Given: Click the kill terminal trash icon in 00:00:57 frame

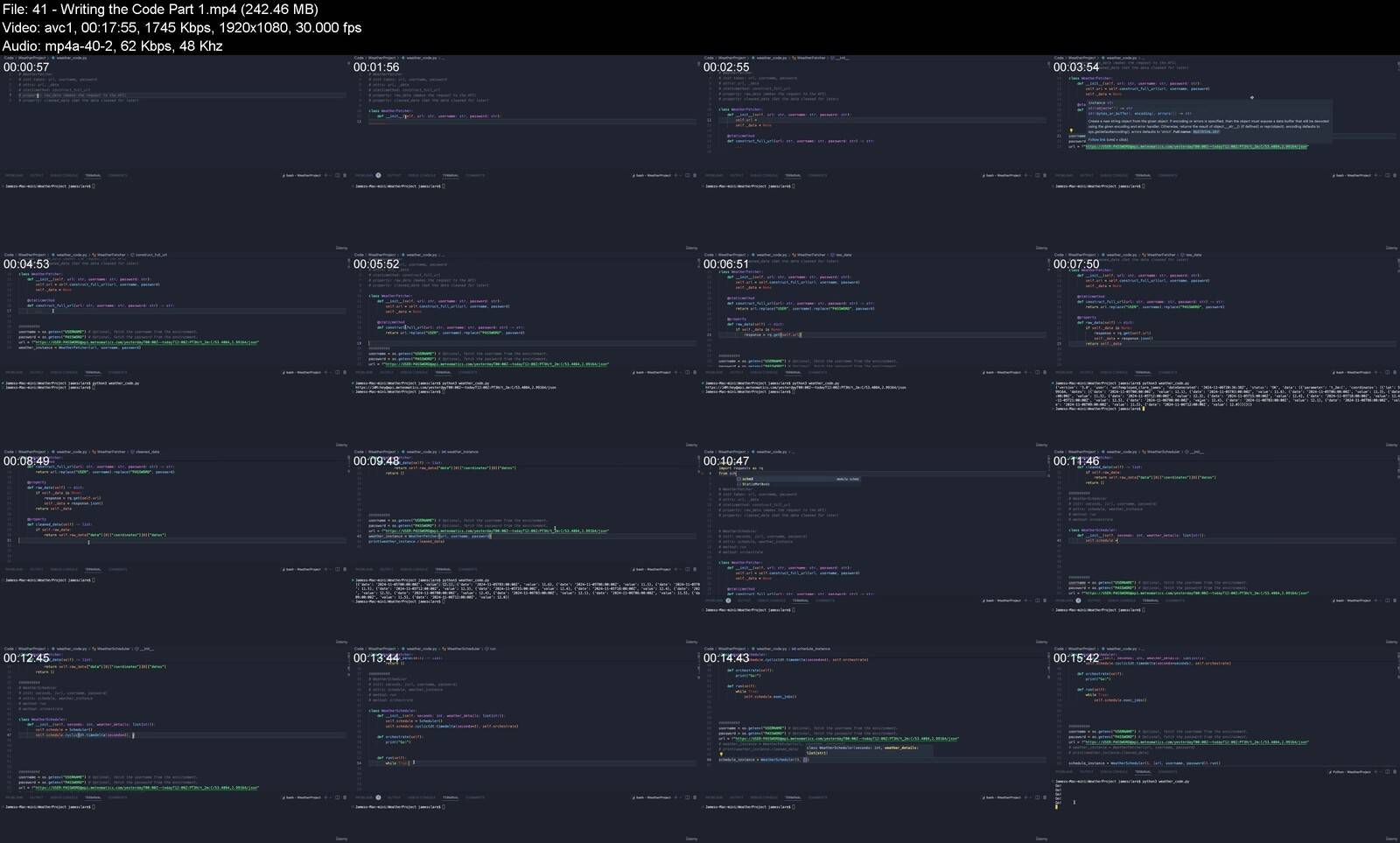Looking at the screenshot, I should pos(344,175).
